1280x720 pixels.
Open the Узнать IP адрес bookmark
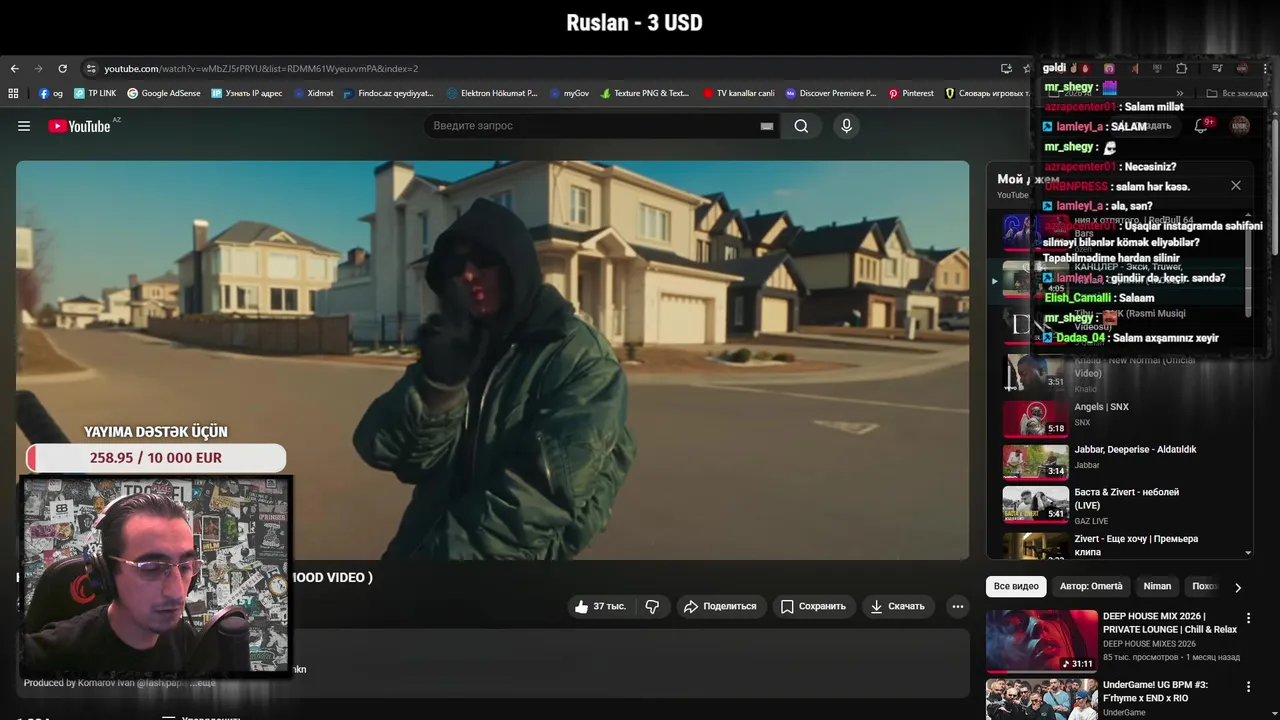[x=247, y=93]
